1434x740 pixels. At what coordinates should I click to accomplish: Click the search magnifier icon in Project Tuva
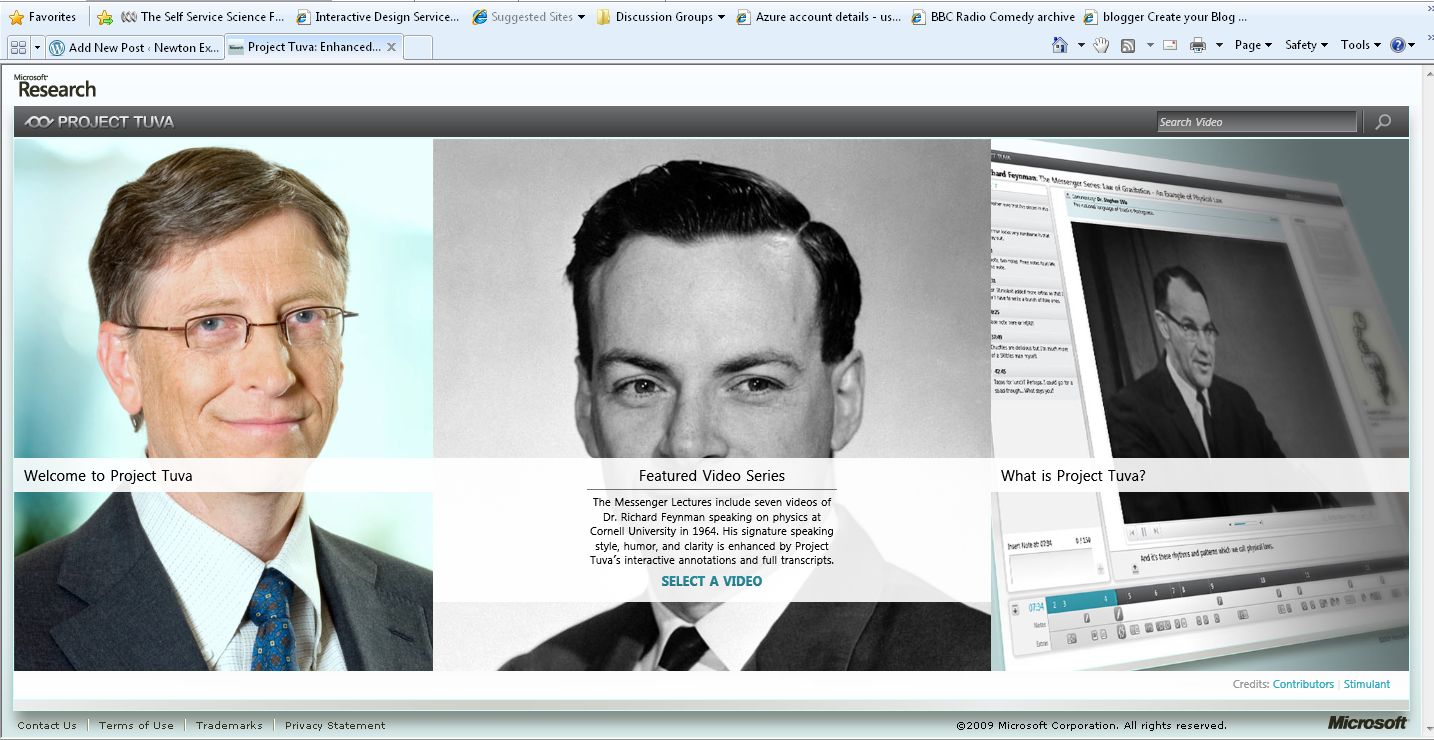click(1383, 122)
